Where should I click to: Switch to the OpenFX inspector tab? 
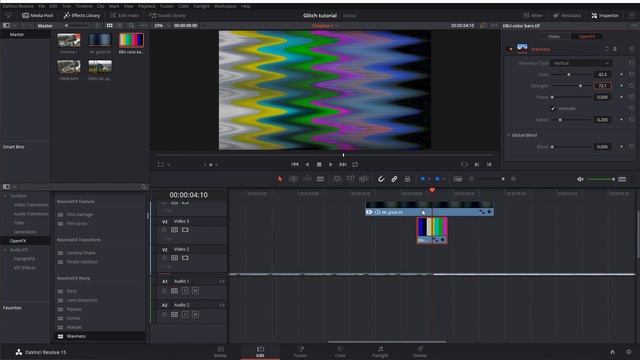tap(587, 36)
